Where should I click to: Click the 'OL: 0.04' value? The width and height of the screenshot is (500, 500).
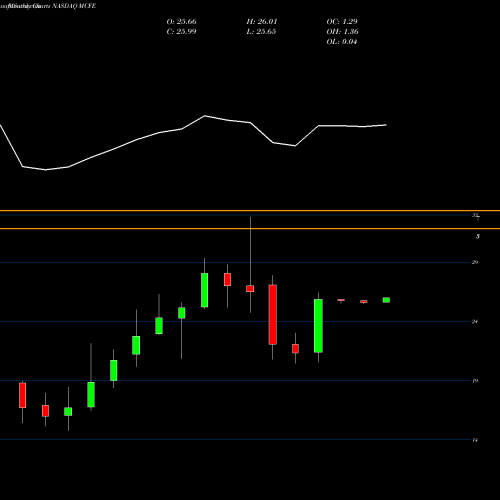click(342, 42)
